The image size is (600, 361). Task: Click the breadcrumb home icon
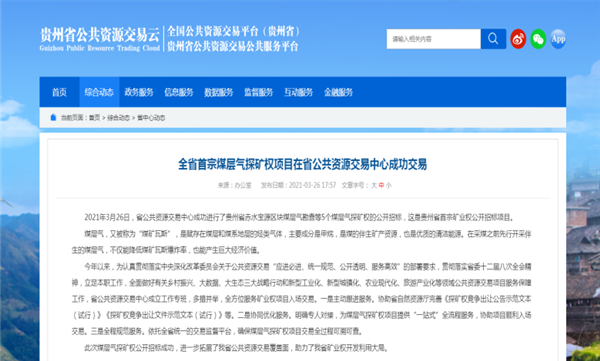click(53, 117)
